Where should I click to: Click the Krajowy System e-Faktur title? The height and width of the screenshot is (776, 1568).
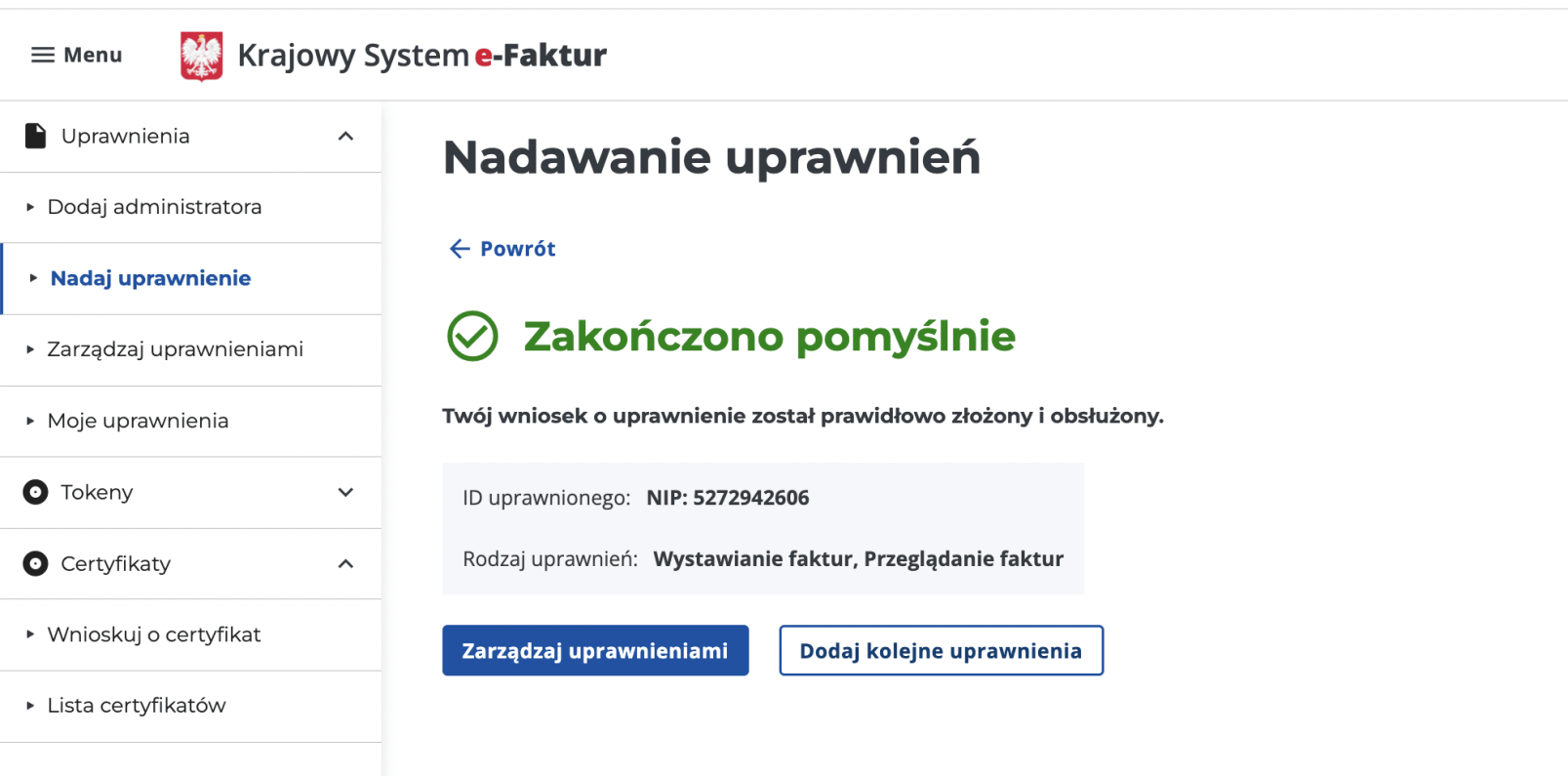pos(422,56)
